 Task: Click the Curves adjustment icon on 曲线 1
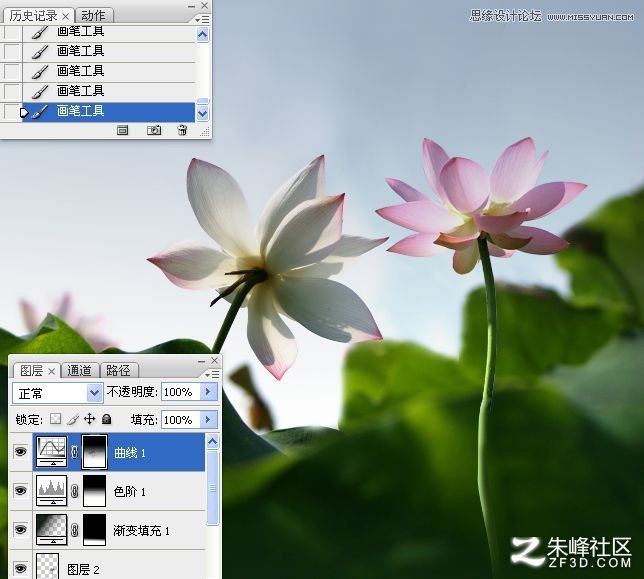point(51,452)
